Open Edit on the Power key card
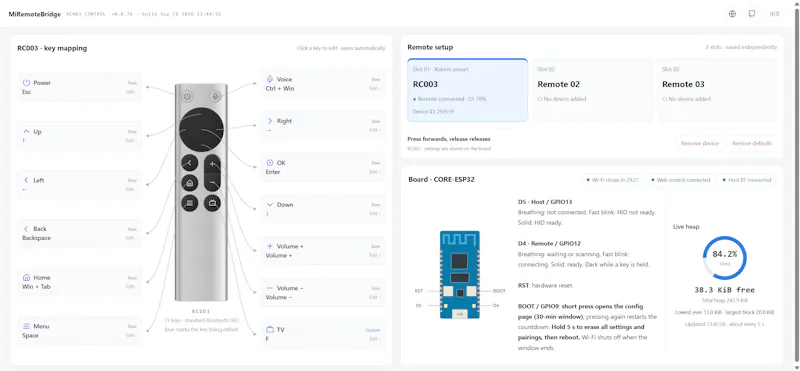 [132, 92]
